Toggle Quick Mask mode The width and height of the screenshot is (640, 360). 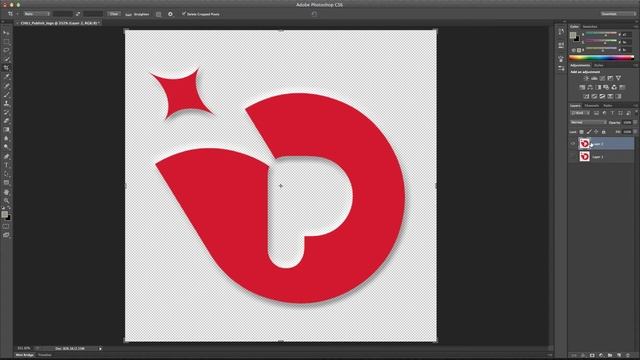(6, 227)
